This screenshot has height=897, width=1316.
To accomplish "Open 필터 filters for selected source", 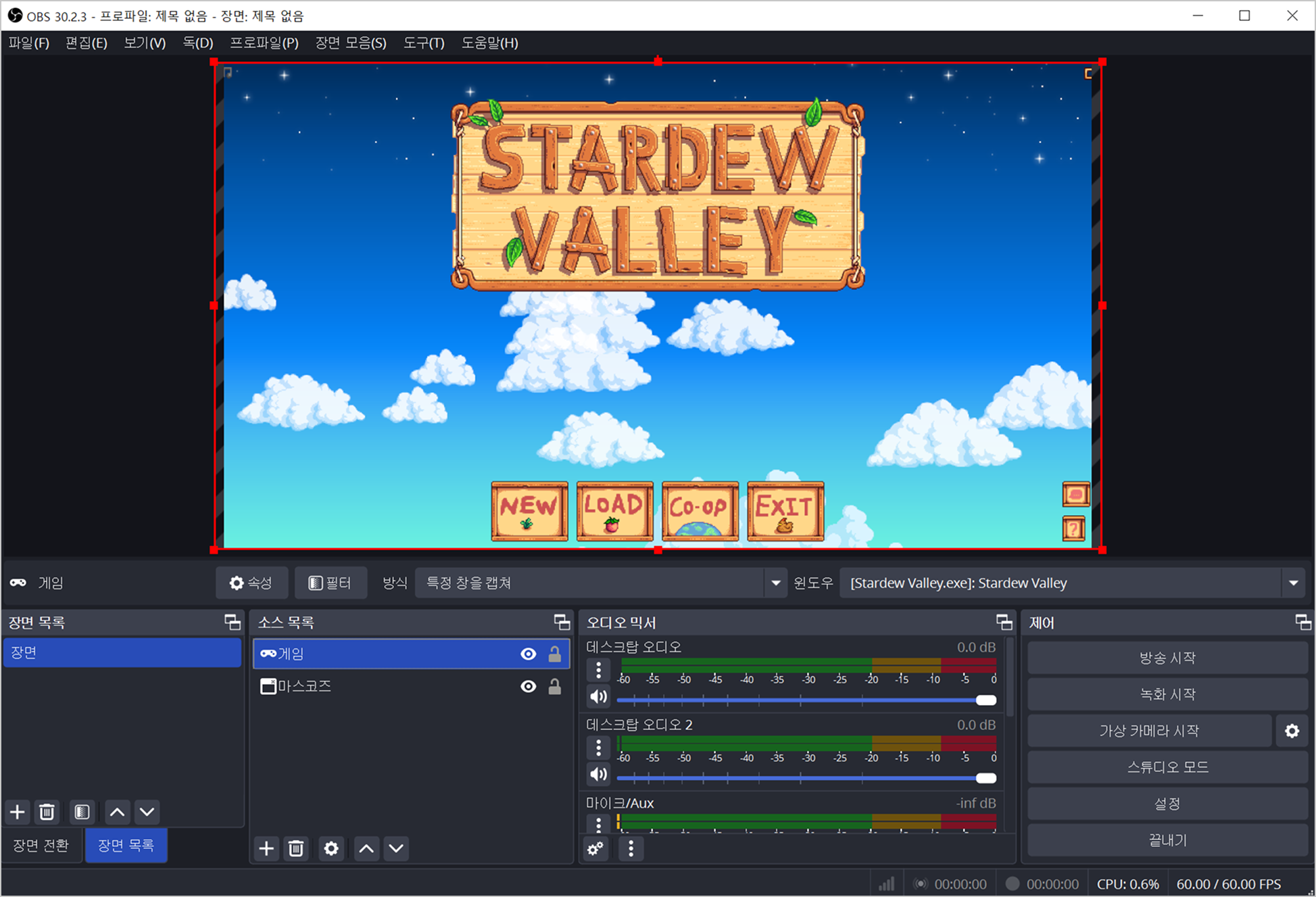I will [331, 583].
